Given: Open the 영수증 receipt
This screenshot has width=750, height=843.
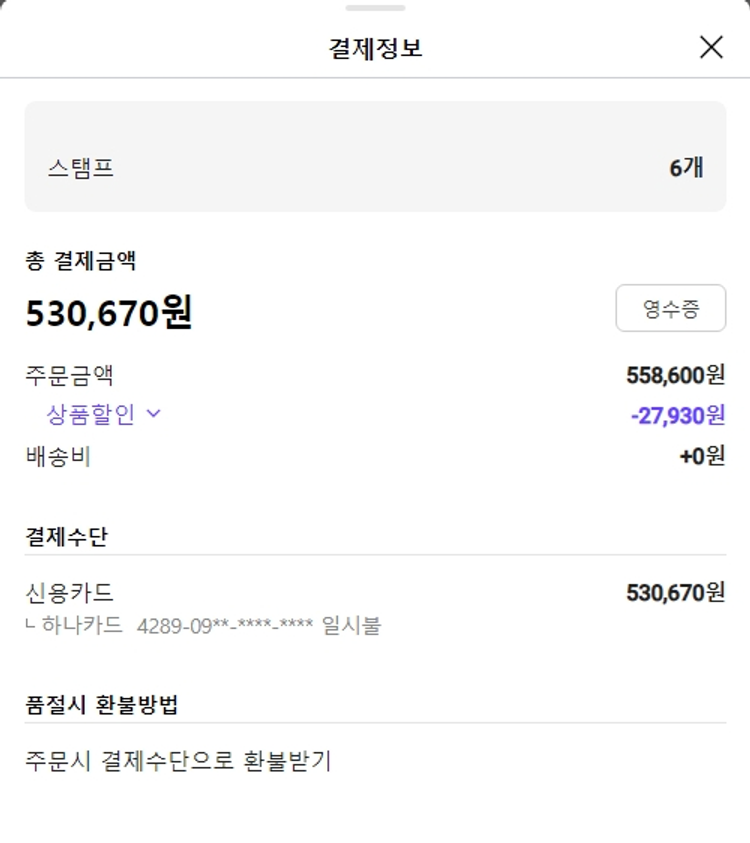Looking at the screenshot, I should 670,308.
